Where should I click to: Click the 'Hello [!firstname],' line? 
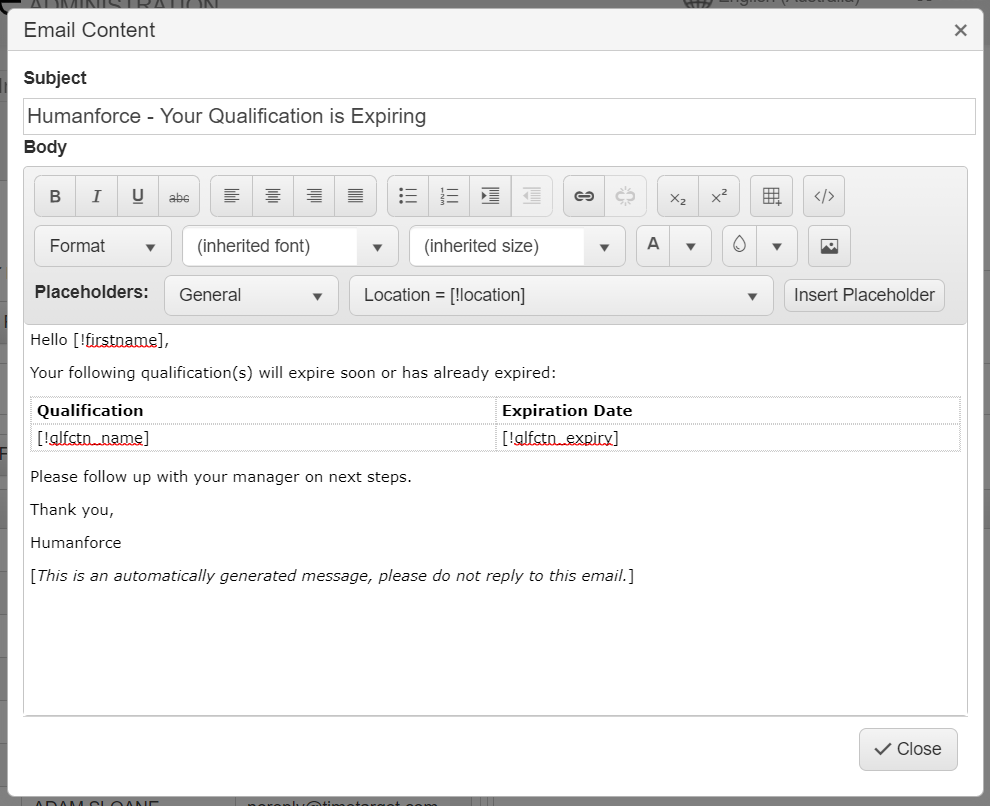(100, 340)
